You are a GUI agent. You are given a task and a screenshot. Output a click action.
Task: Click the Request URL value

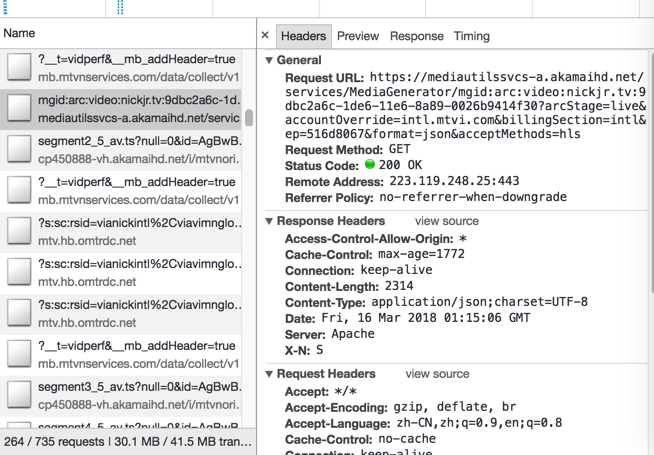tap(465, 106)
